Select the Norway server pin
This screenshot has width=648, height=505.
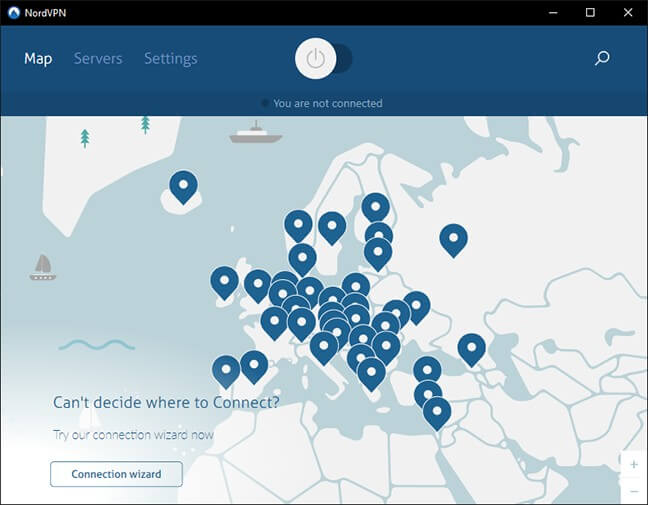coord(298,226)
